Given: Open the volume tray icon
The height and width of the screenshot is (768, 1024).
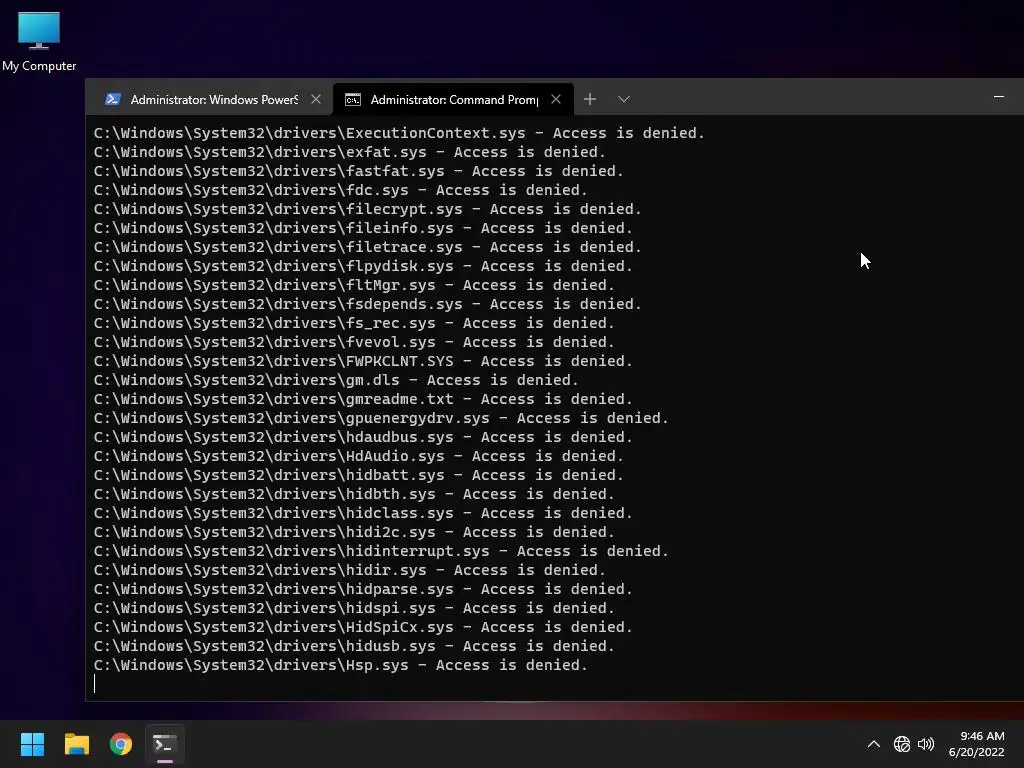Looking at the screenshot, I should click(926, 744).
